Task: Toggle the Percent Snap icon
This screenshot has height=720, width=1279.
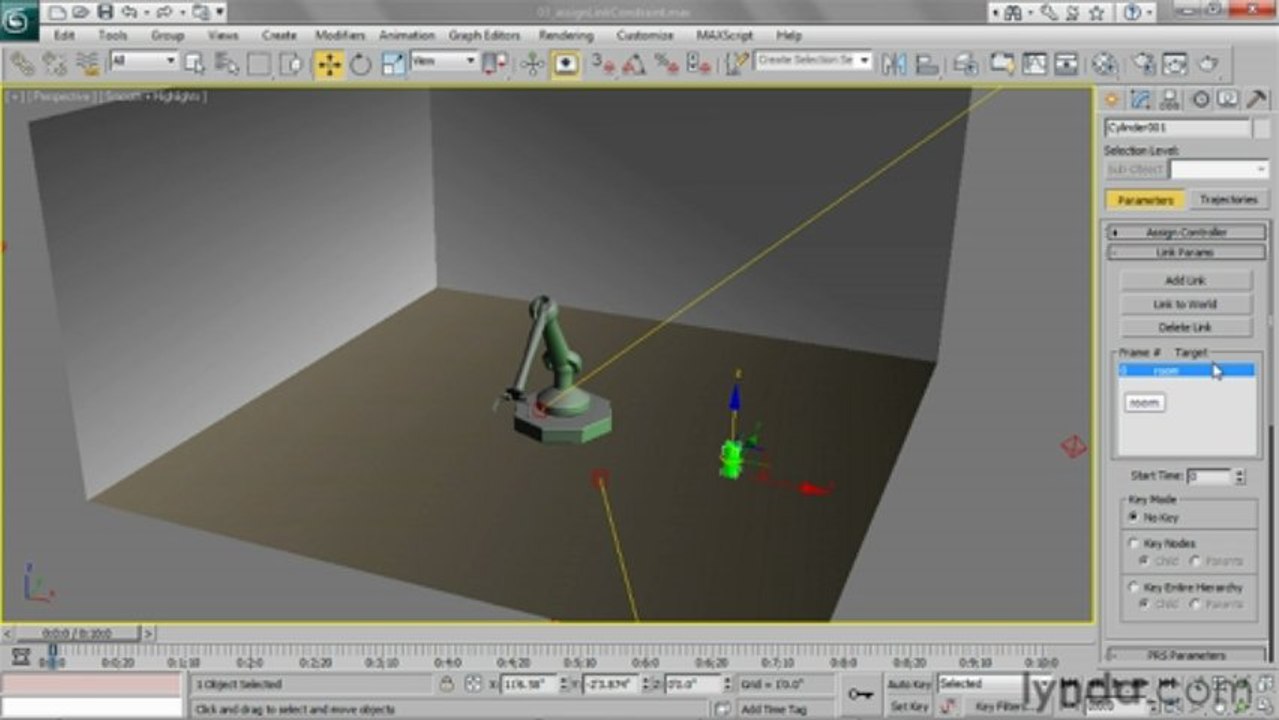Action: 666,64
